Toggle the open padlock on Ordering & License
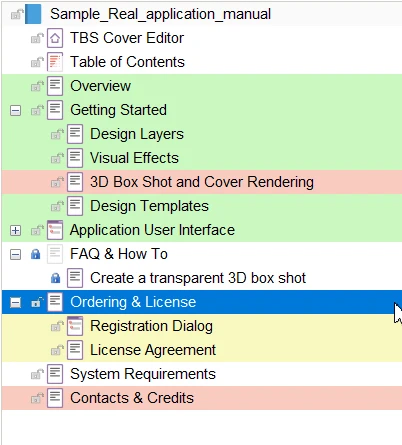 36,302
